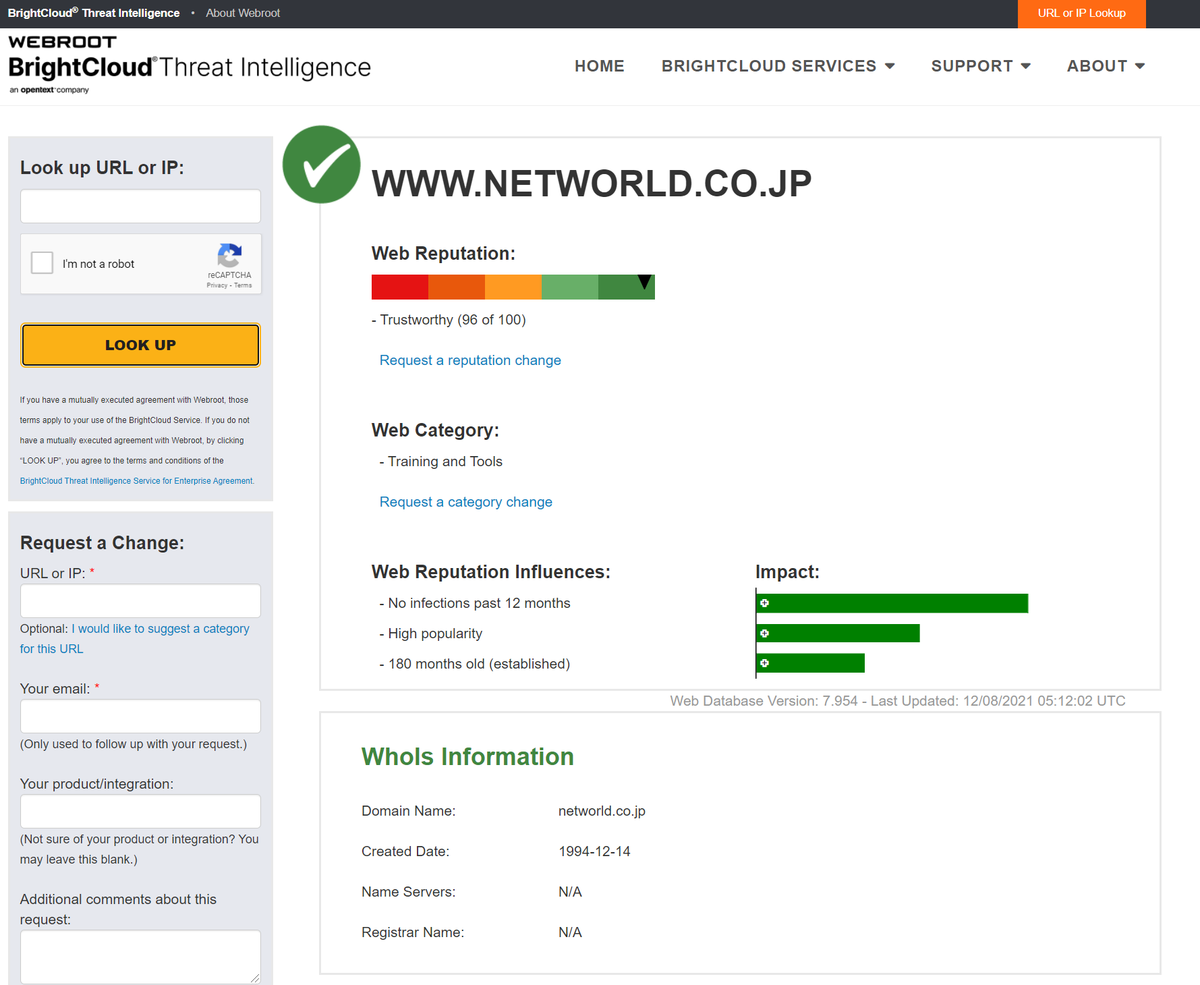Click the plus icon on the 180 months old impact bar
1200x985 pixels.
click(764, 663)
